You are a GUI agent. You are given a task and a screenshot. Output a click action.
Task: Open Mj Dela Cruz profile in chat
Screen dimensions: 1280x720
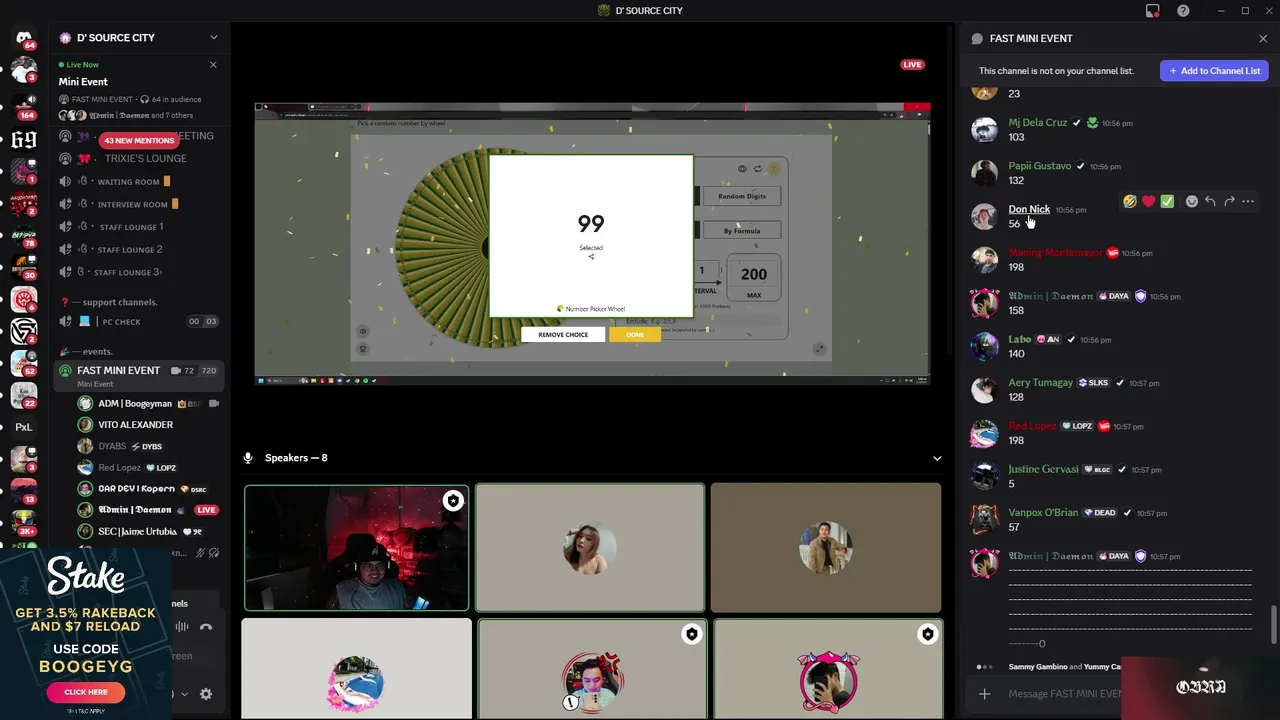[1037, 122]
